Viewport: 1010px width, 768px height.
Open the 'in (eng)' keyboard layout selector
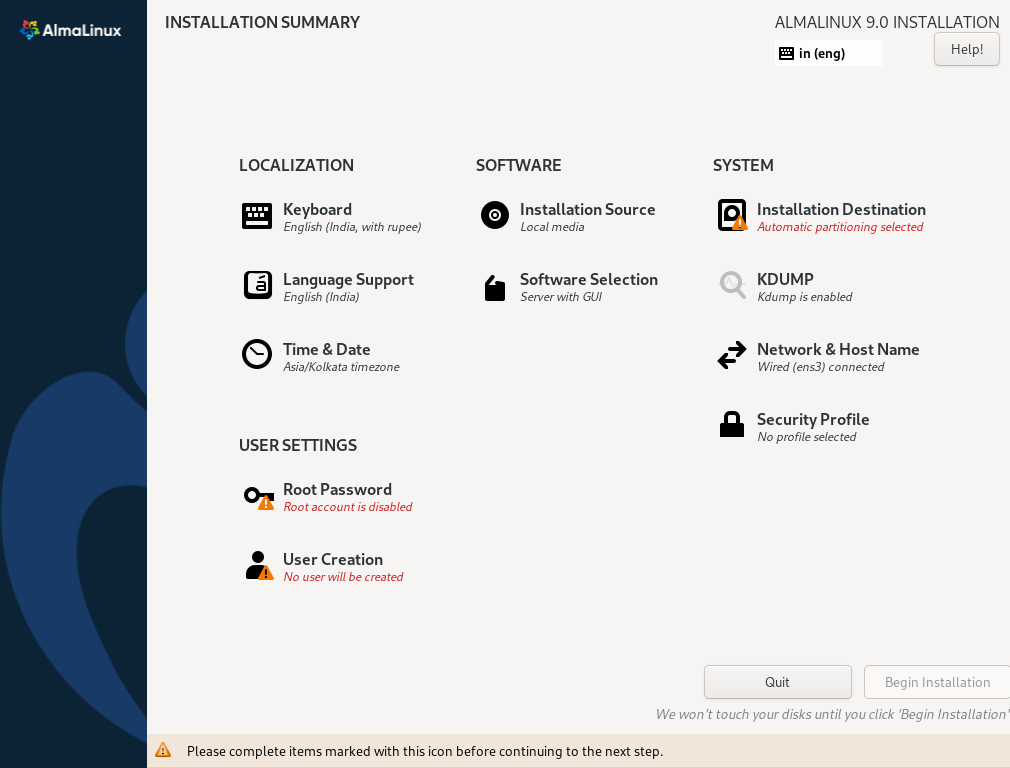[x=828, y=51]
